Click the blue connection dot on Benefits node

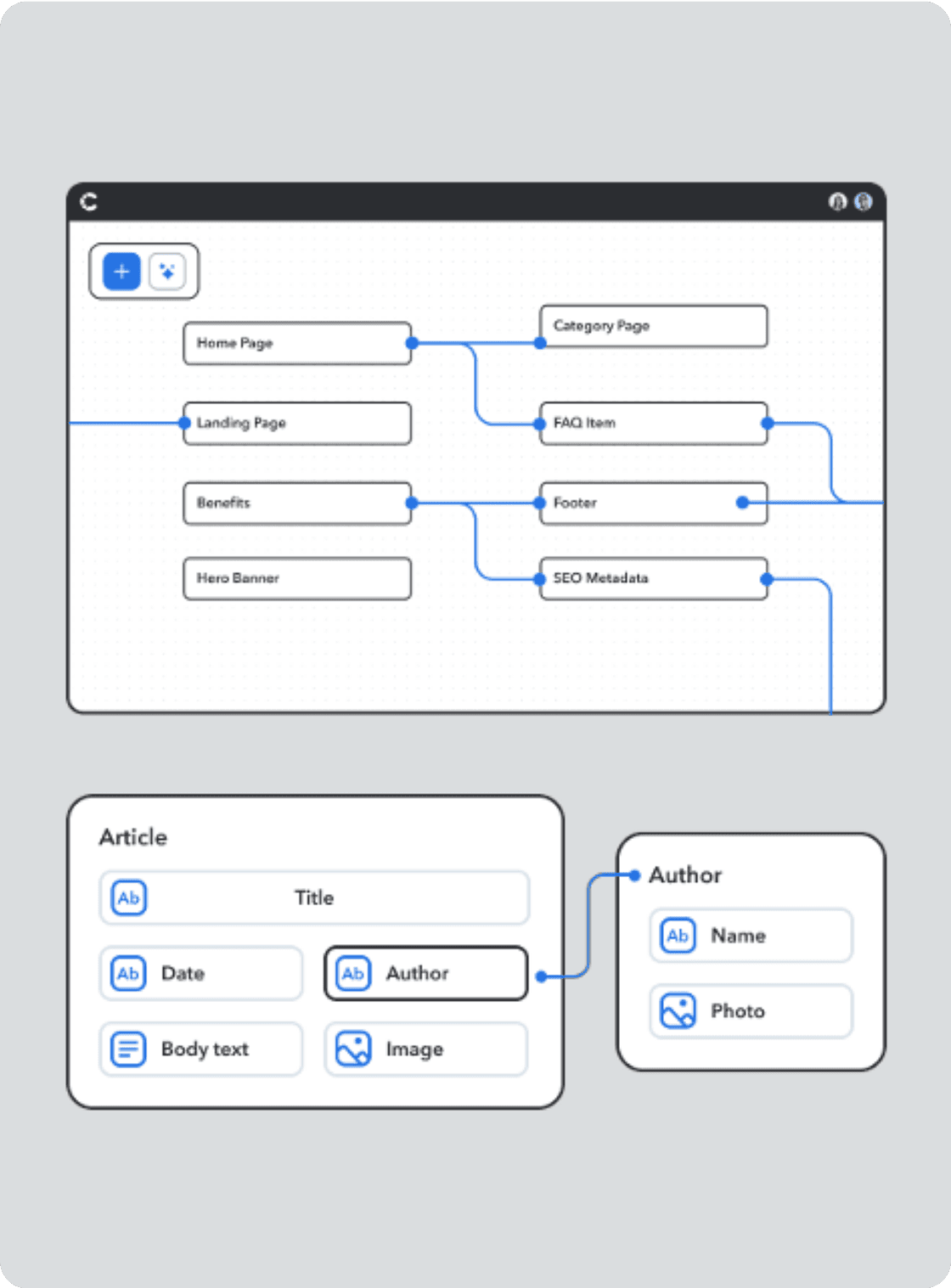411,503
